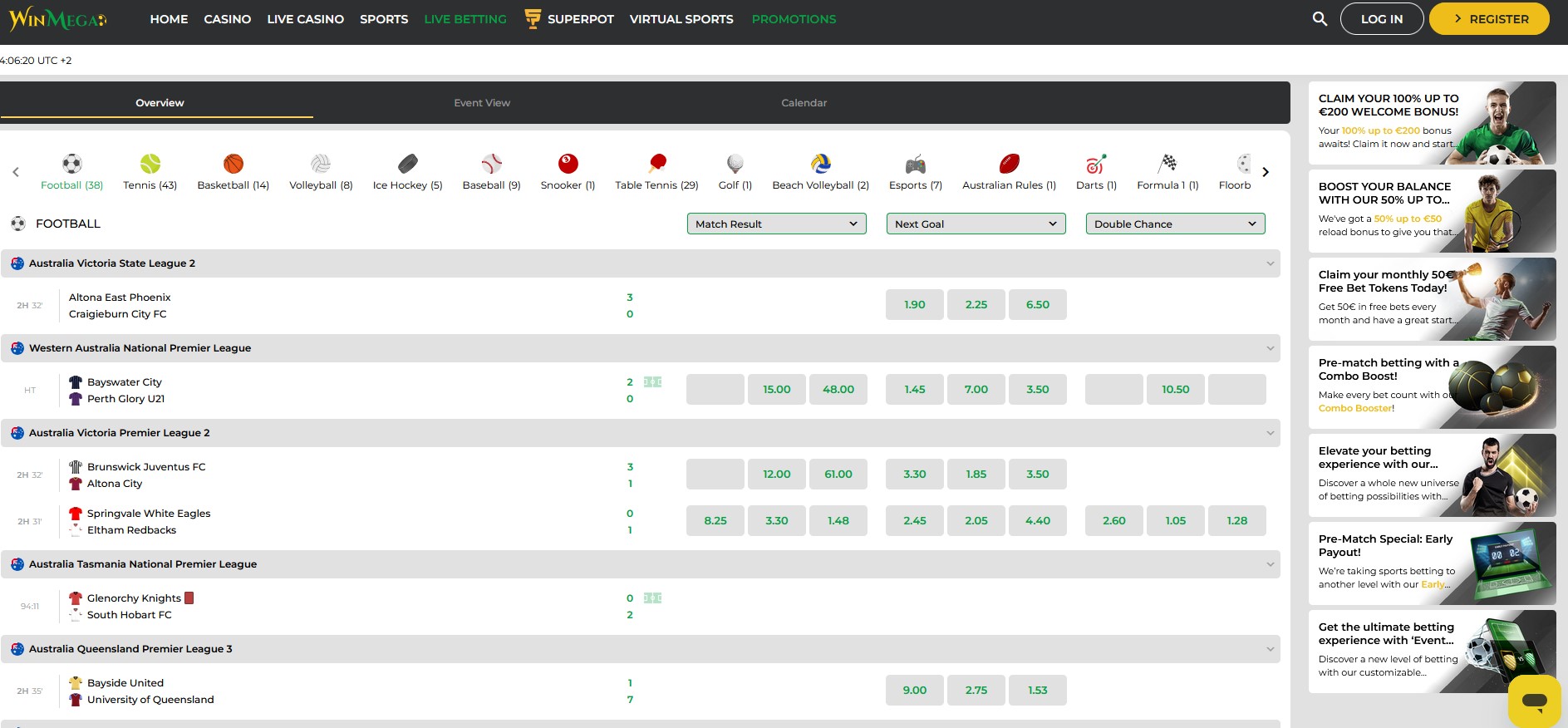
Task: Select the Football sport icon
Action: point(72,163)
